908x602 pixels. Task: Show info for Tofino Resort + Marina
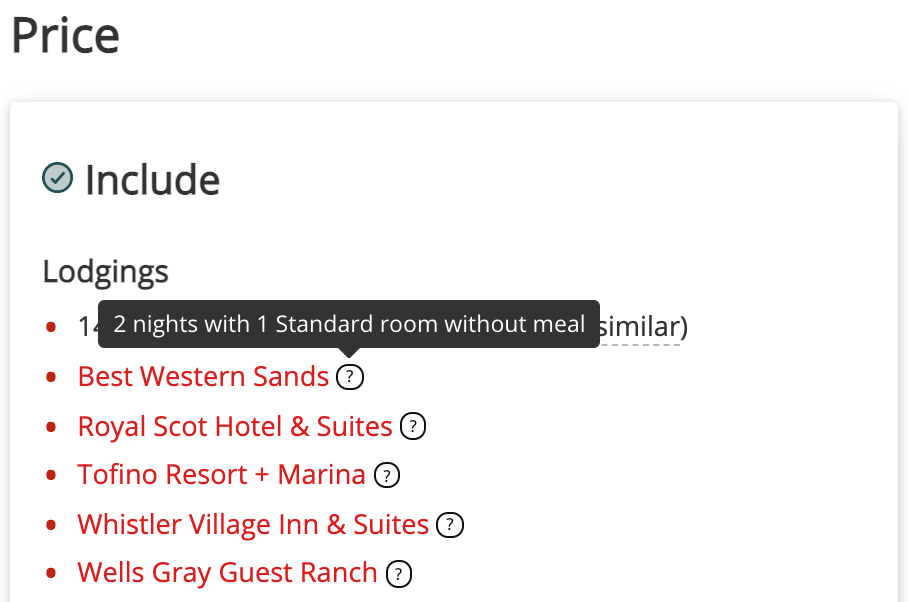pyautogui.click(x=386, y=476)
